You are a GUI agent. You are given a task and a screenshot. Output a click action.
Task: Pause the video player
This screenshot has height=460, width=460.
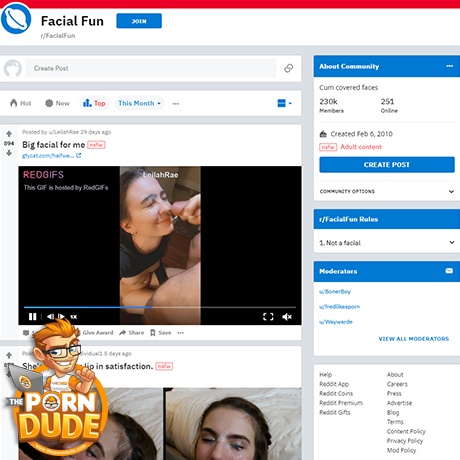32,316
